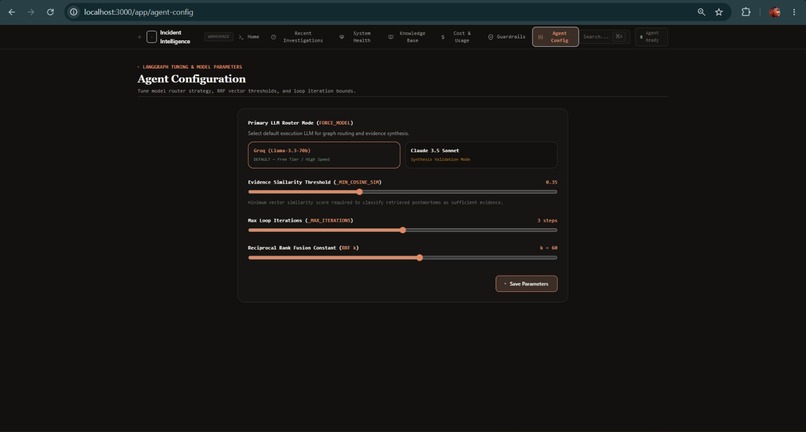Go back using the browser back arrow
Screen dimensions: 806x432
coord(12,12)
